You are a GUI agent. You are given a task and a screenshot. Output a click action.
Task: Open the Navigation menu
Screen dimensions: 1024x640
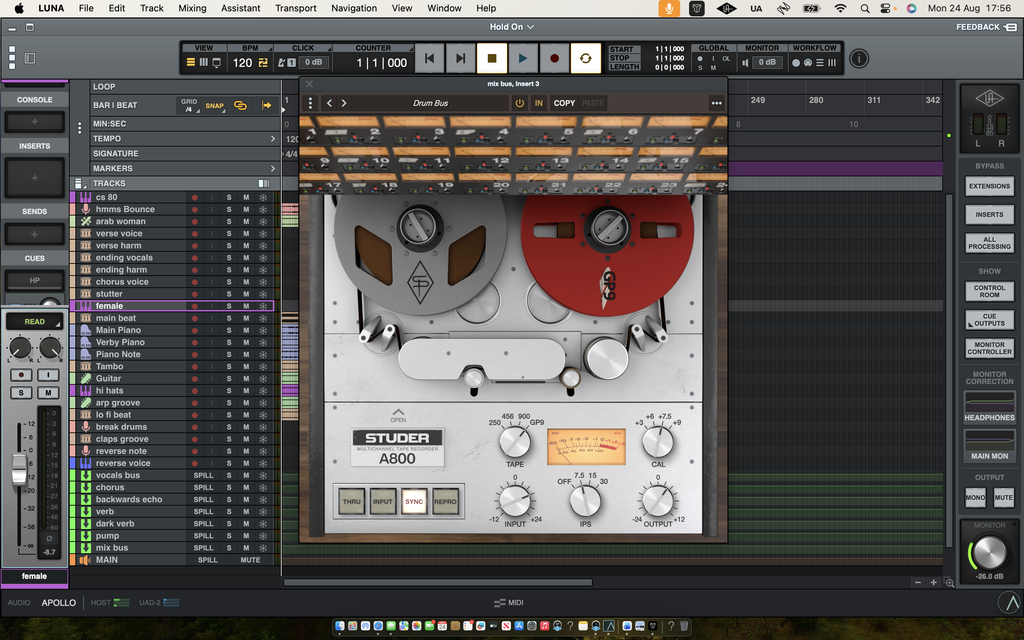(354, 8)
